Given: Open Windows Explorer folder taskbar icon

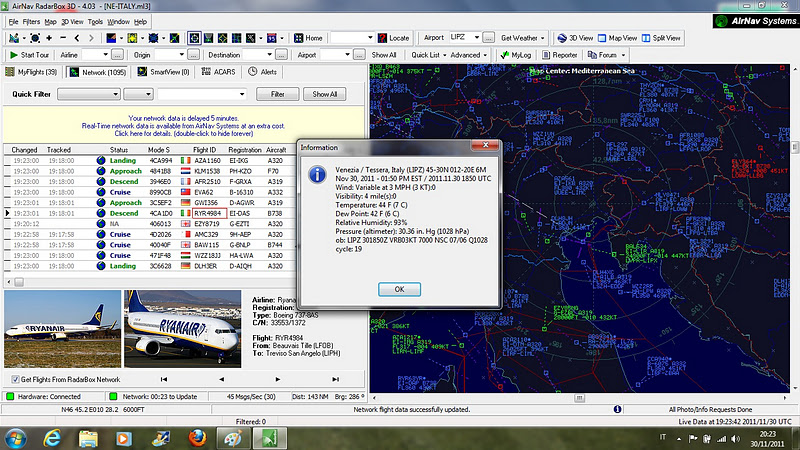Looking at the screenshot, I should pyautogui.click(x=88, y=438).
